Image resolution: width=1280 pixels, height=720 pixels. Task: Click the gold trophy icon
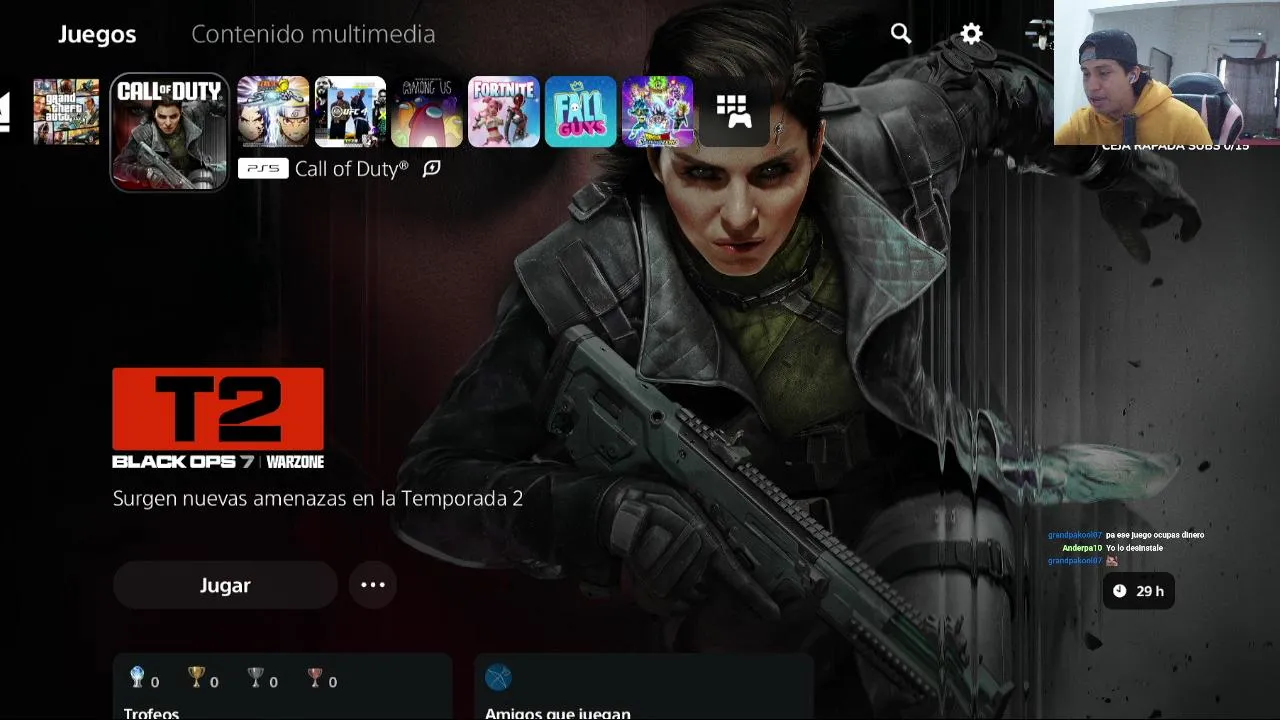pyautogui.click(x=196, y=678)
